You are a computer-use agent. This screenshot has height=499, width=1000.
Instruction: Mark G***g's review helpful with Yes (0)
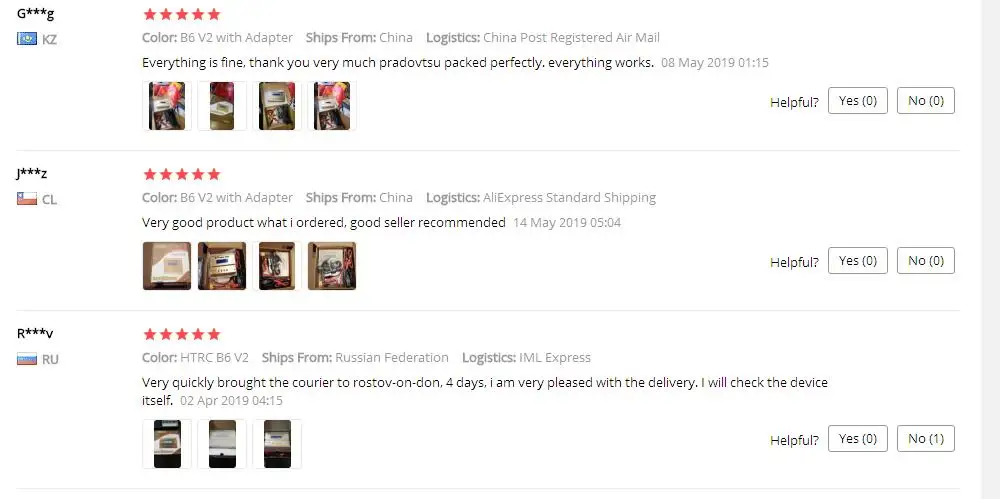(858, 101)
